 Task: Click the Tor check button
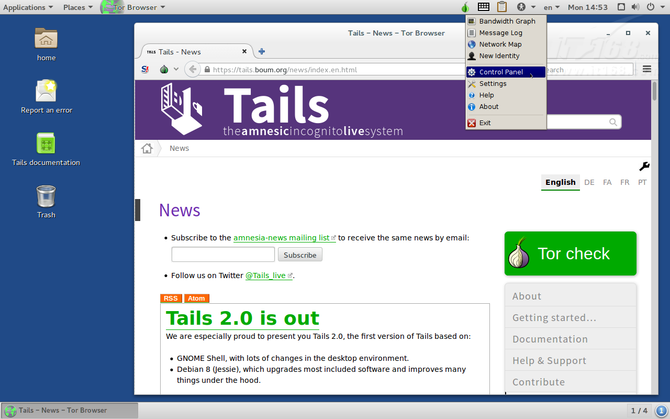click(x=570, y=253)
